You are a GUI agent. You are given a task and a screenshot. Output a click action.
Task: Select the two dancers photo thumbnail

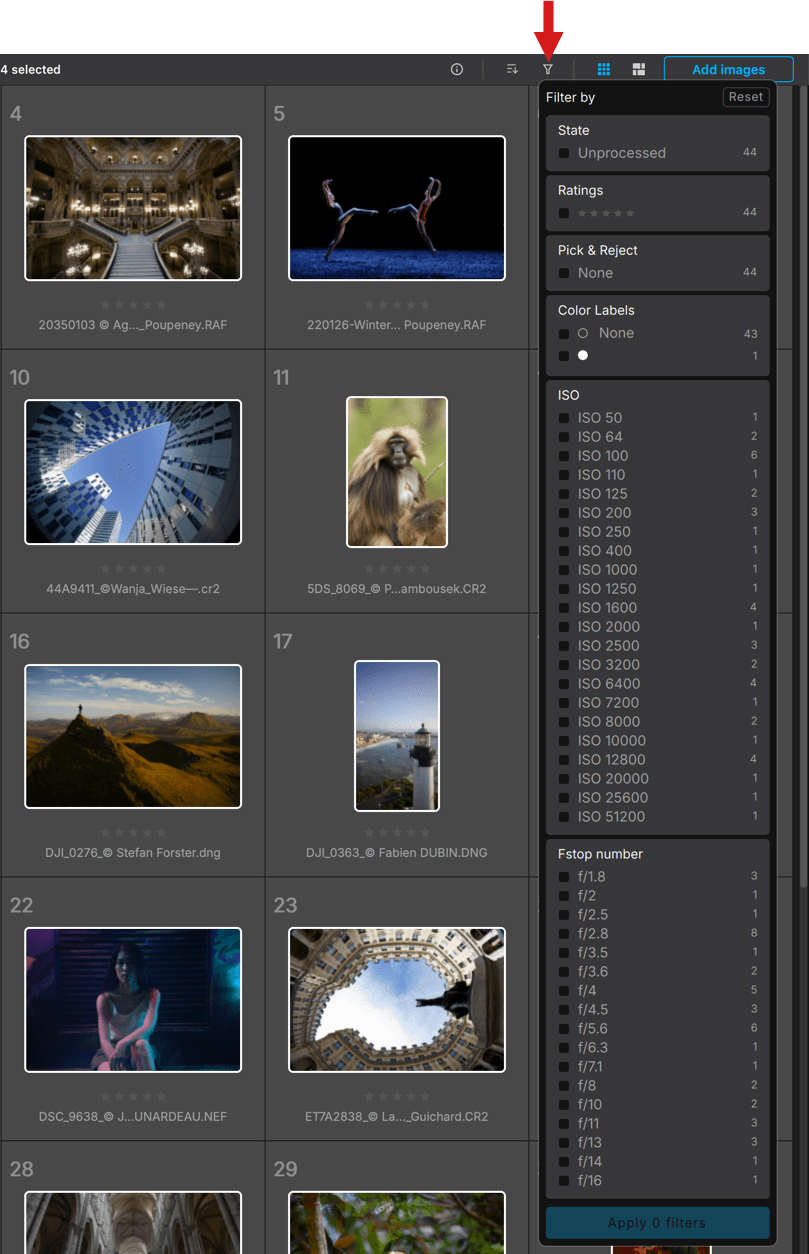tap(397, 208)
